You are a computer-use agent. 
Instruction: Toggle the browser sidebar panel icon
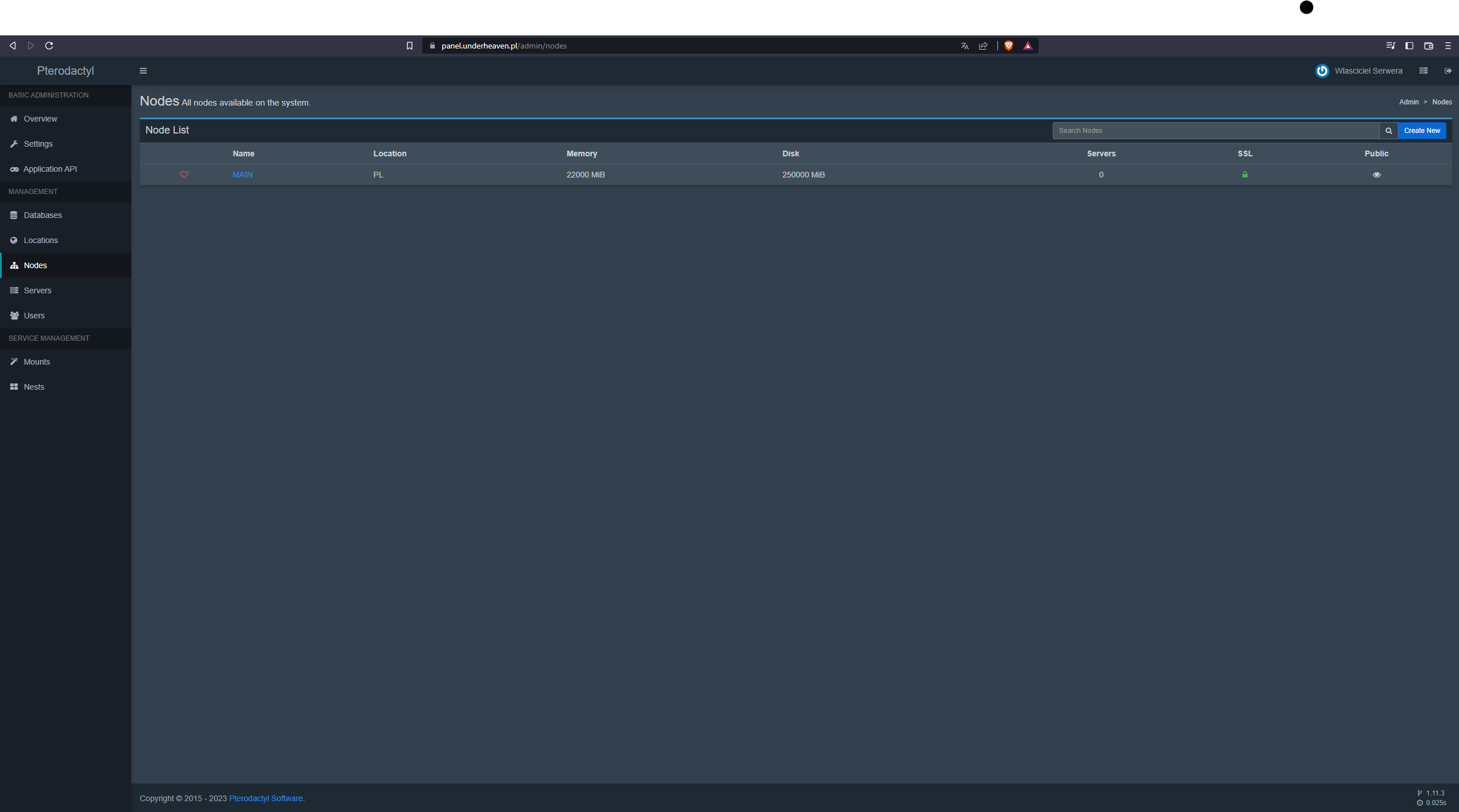point(1409,46)
